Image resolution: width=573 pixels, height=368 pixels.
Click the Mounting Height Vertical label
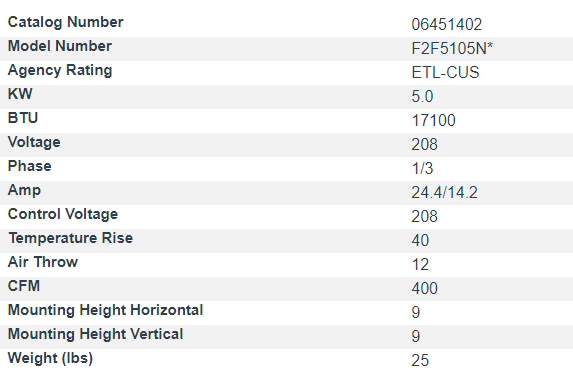point(95,334)
